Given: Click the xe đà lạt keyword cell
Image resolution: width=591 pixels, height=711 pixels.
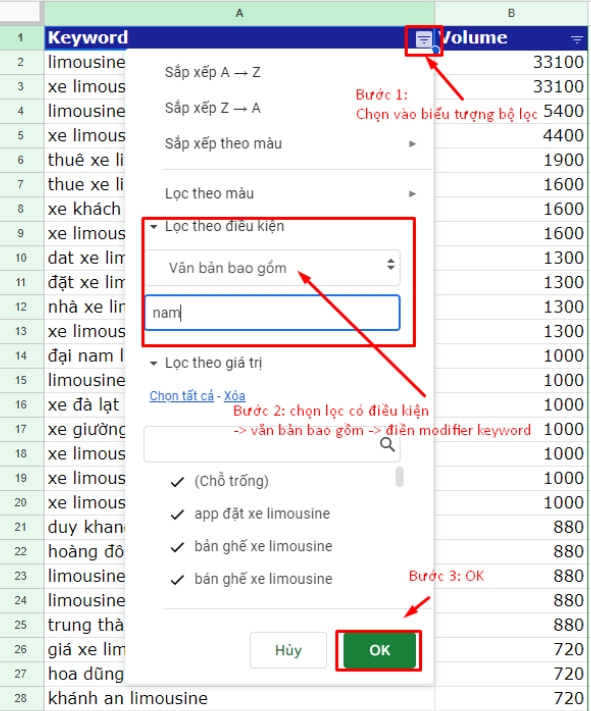Looking at the screenshot, I should point(85,405).
